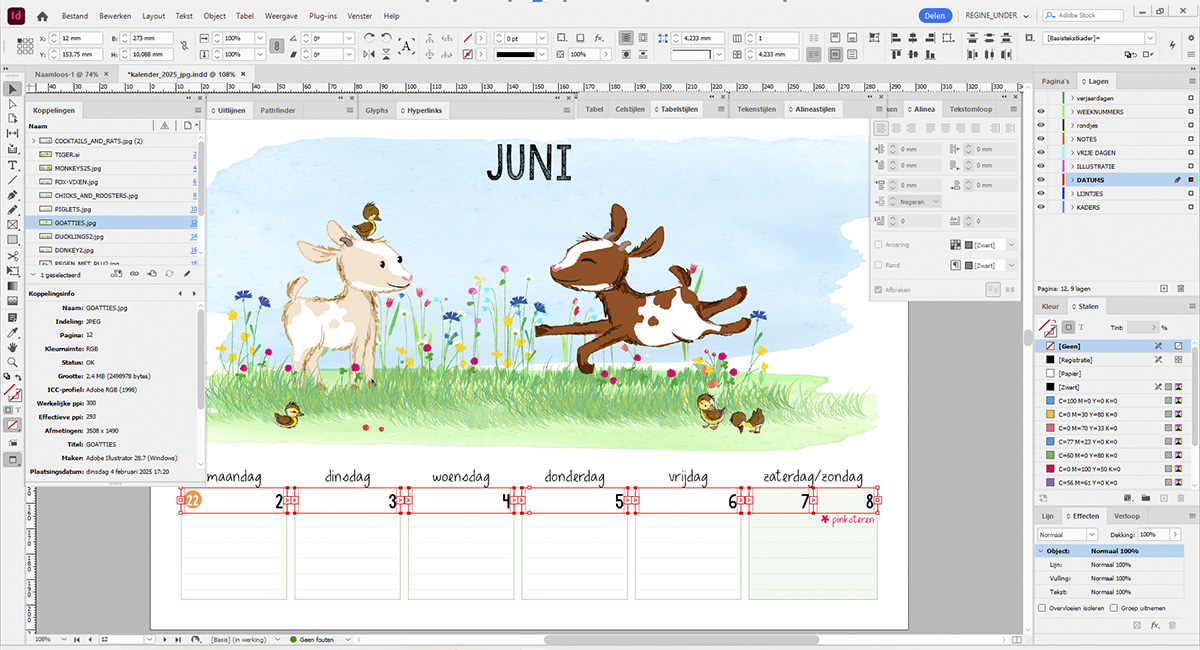Image resolution: width=1200 pixels, height=650 pixels.
Task: Select the Line tool
Action: click(x=13, y=180)
